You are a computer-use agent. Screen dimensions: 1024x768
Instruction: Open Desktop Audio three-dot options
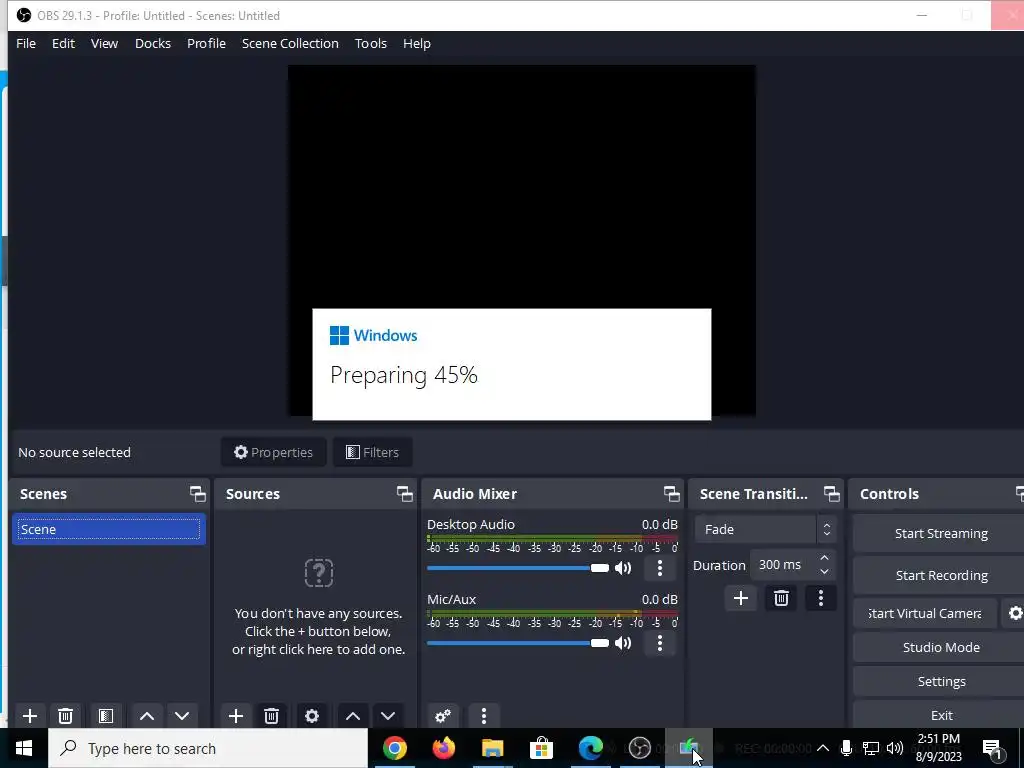point(660,568)
